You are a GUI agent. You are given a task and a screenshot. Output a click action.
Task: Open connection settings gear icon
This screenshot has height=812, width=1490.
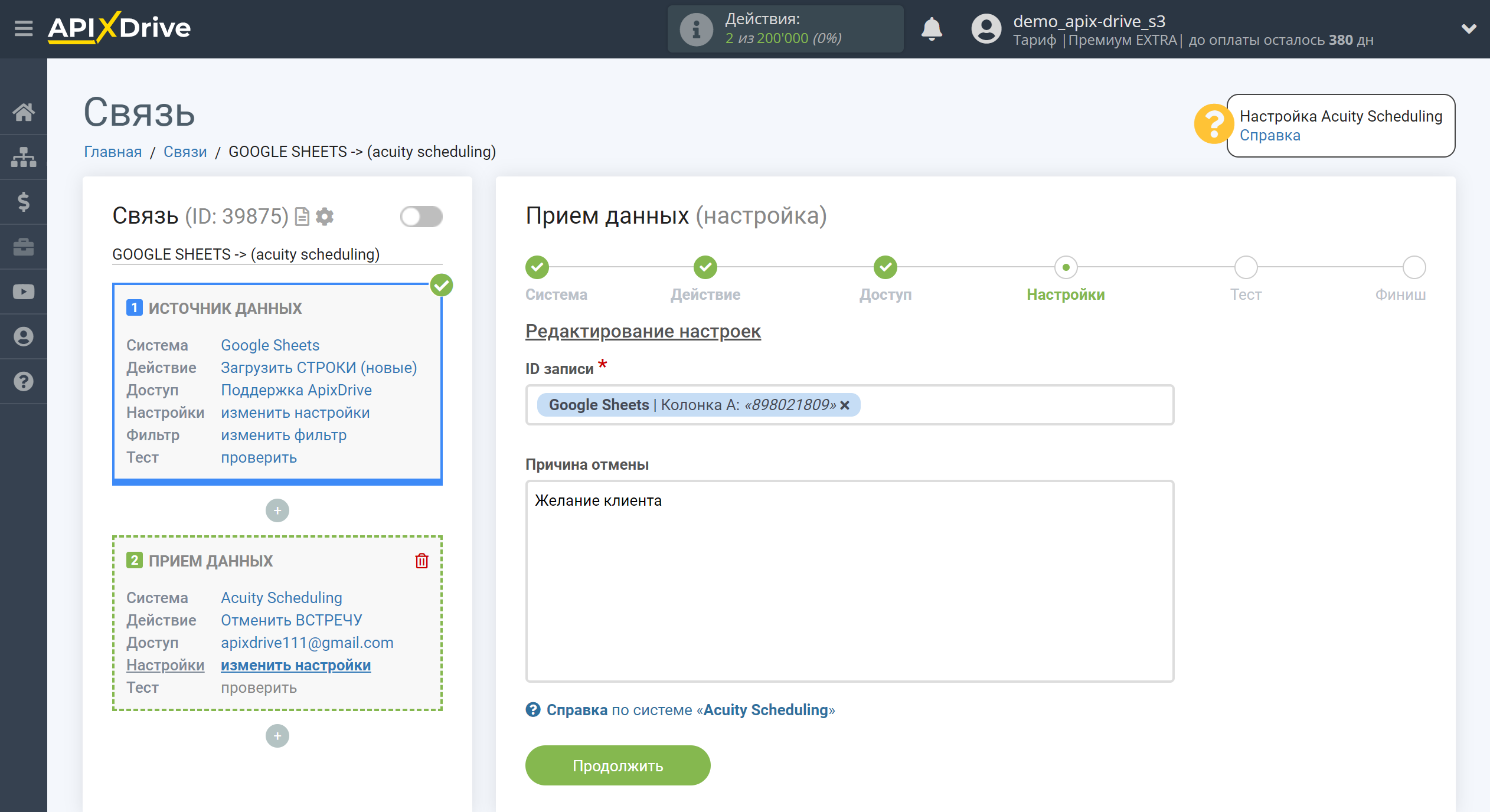[325, 217]
